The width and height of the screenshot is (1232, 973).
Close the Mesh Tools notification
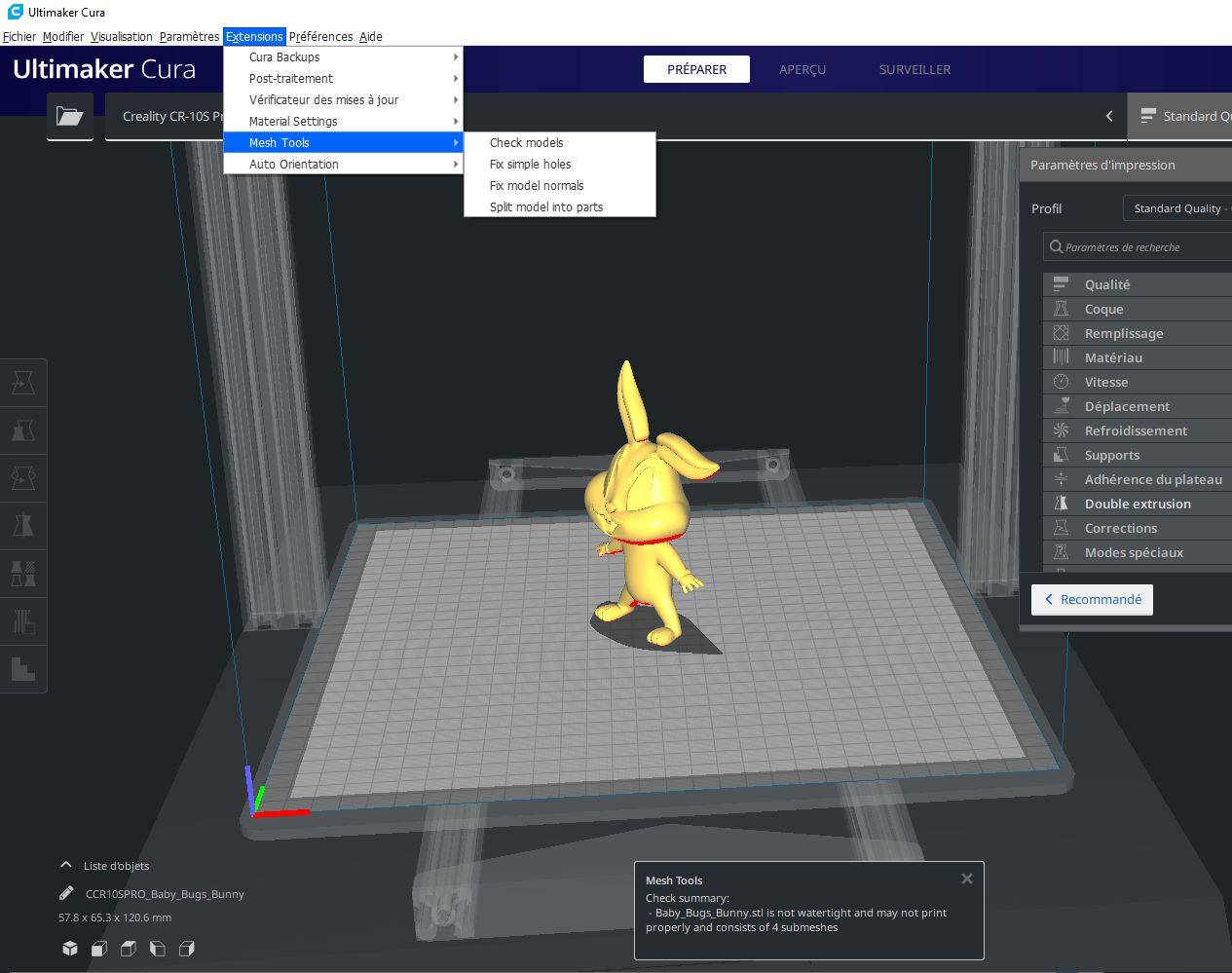pos(967,879)
